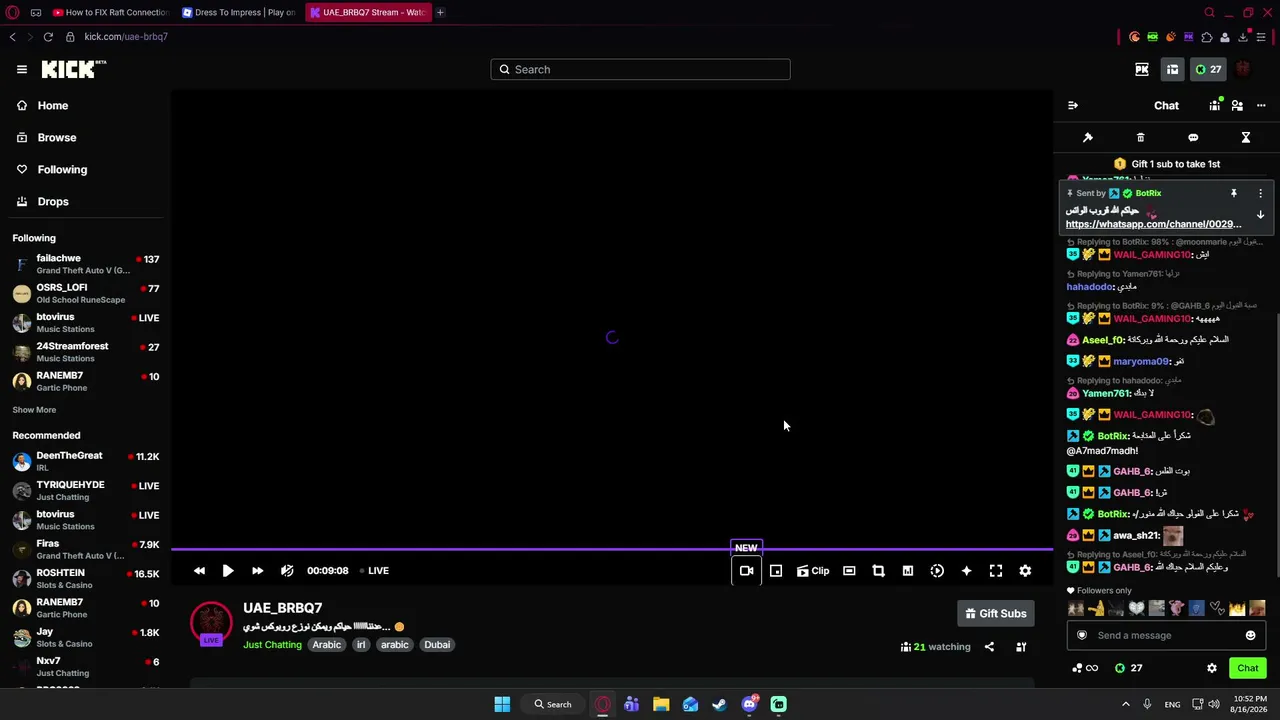Click the Send a message chat input
This screenshot has width=1280, height=720.
[1166, 636]
